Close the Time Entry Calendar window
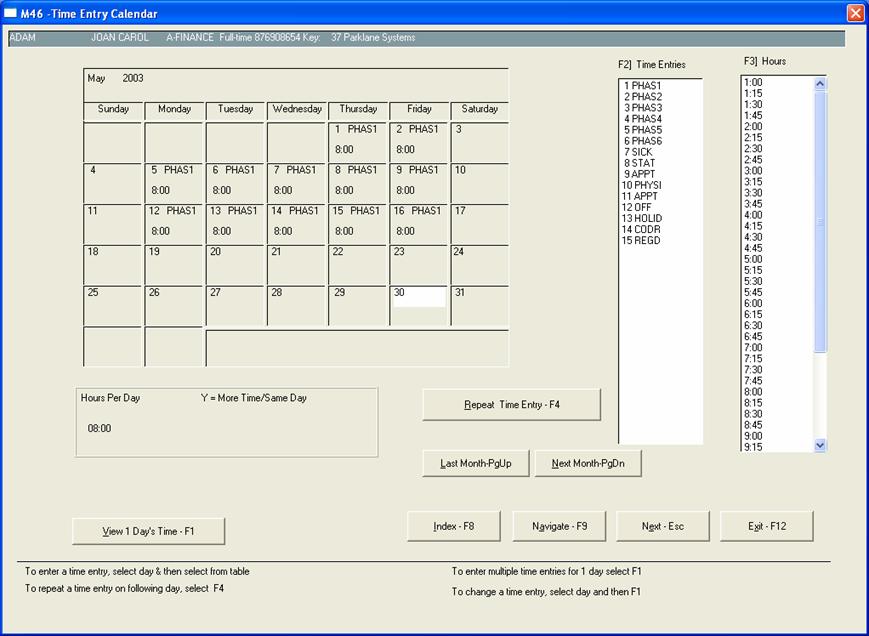The image size is (869, 636). 855,13
